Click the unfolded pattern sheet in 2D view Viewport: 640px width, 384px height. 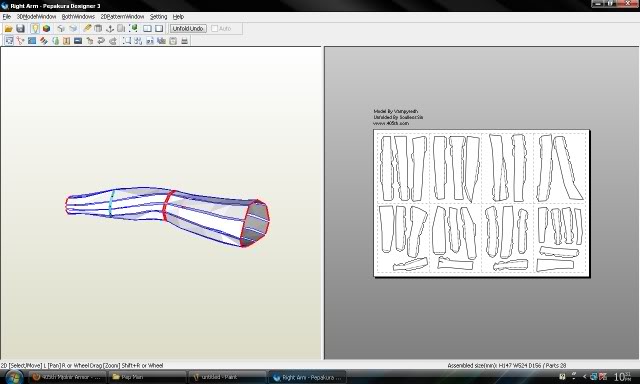[482, 203]
